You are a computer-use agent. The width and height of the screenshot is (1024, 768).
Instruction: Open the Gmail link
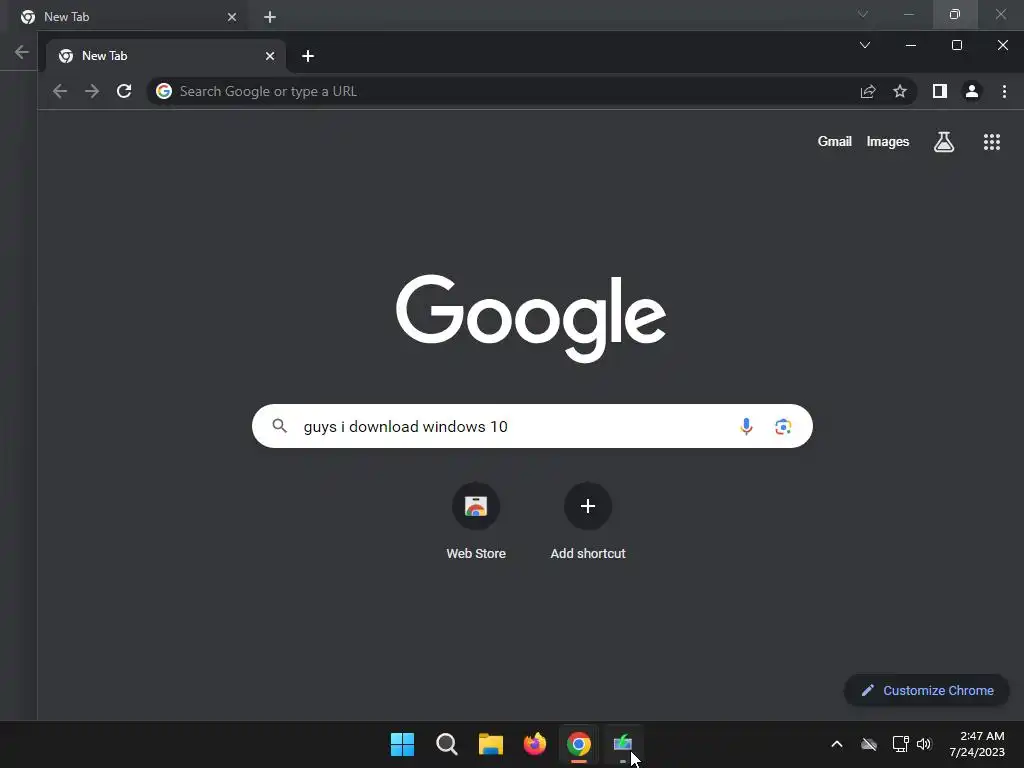pyautogui.click(x=835, y=142)
